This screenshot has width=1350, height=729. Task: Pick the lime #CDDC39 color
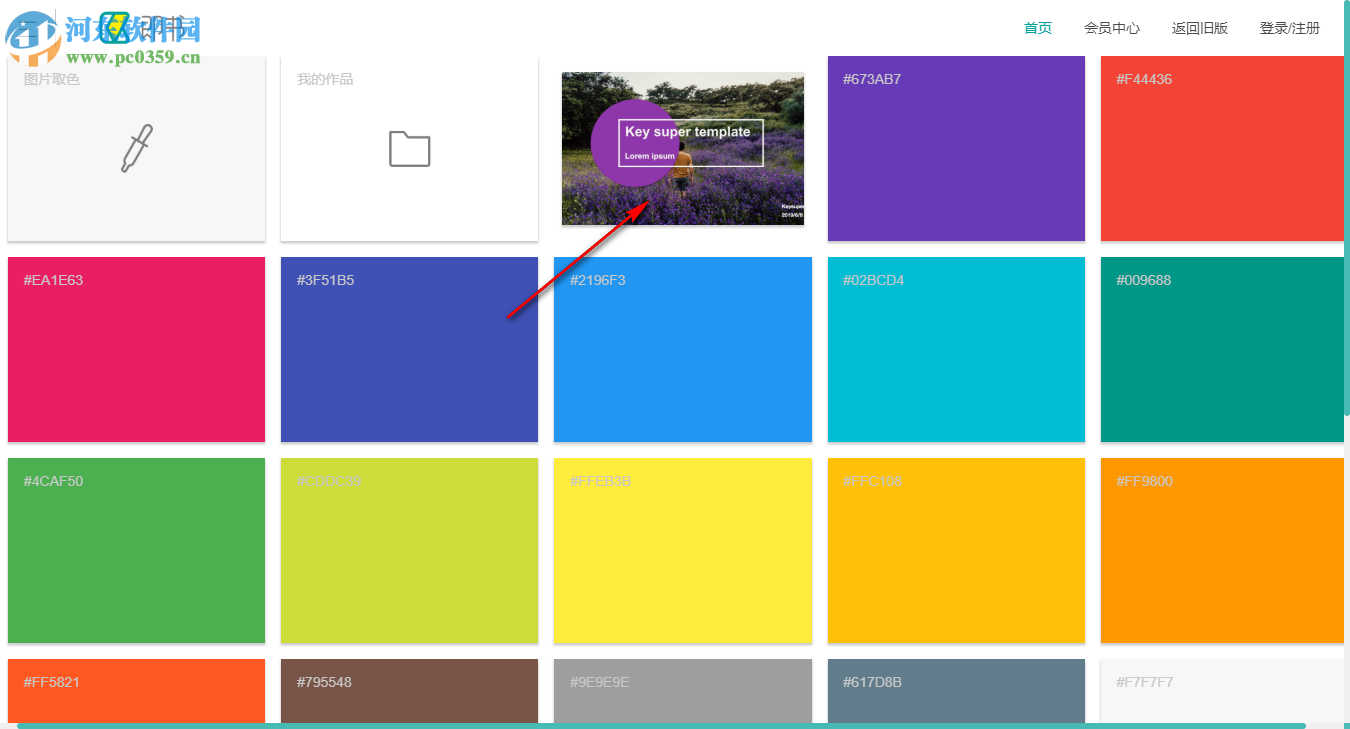click(x=409, y=550)
